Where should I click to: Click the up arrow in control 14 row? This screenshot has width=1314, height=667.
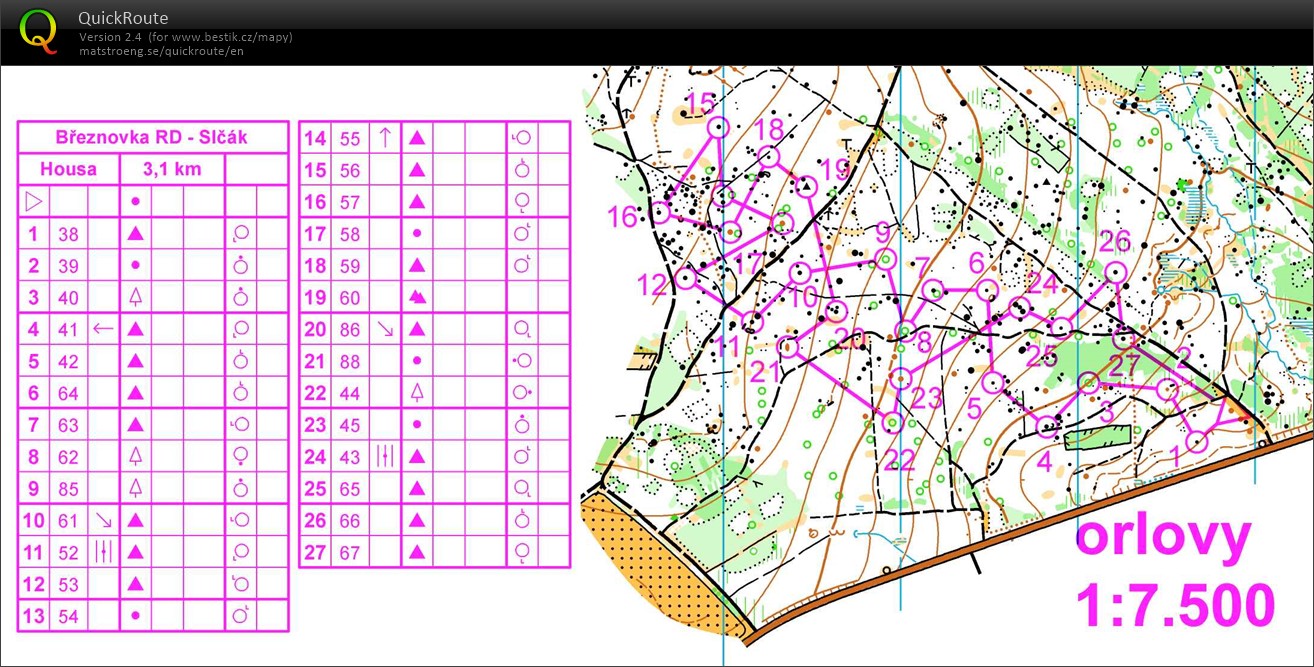(385, 138)
